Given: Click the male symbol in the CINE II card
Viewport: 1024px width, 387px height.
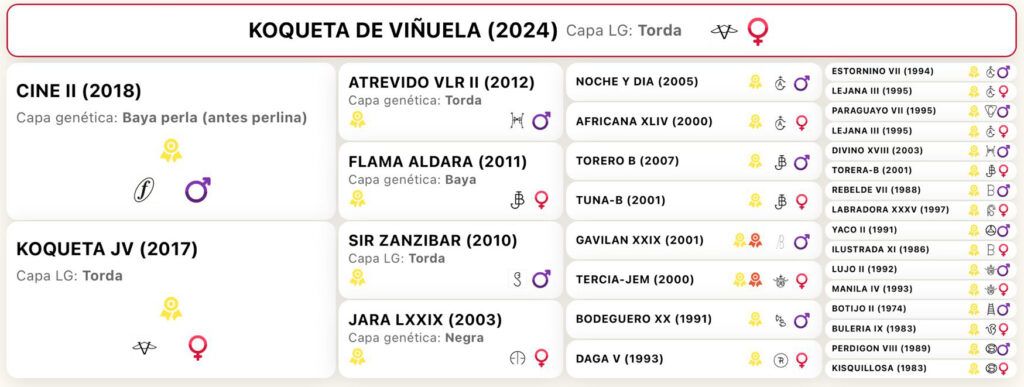Looking at the screenshot, I should [197, 190].
